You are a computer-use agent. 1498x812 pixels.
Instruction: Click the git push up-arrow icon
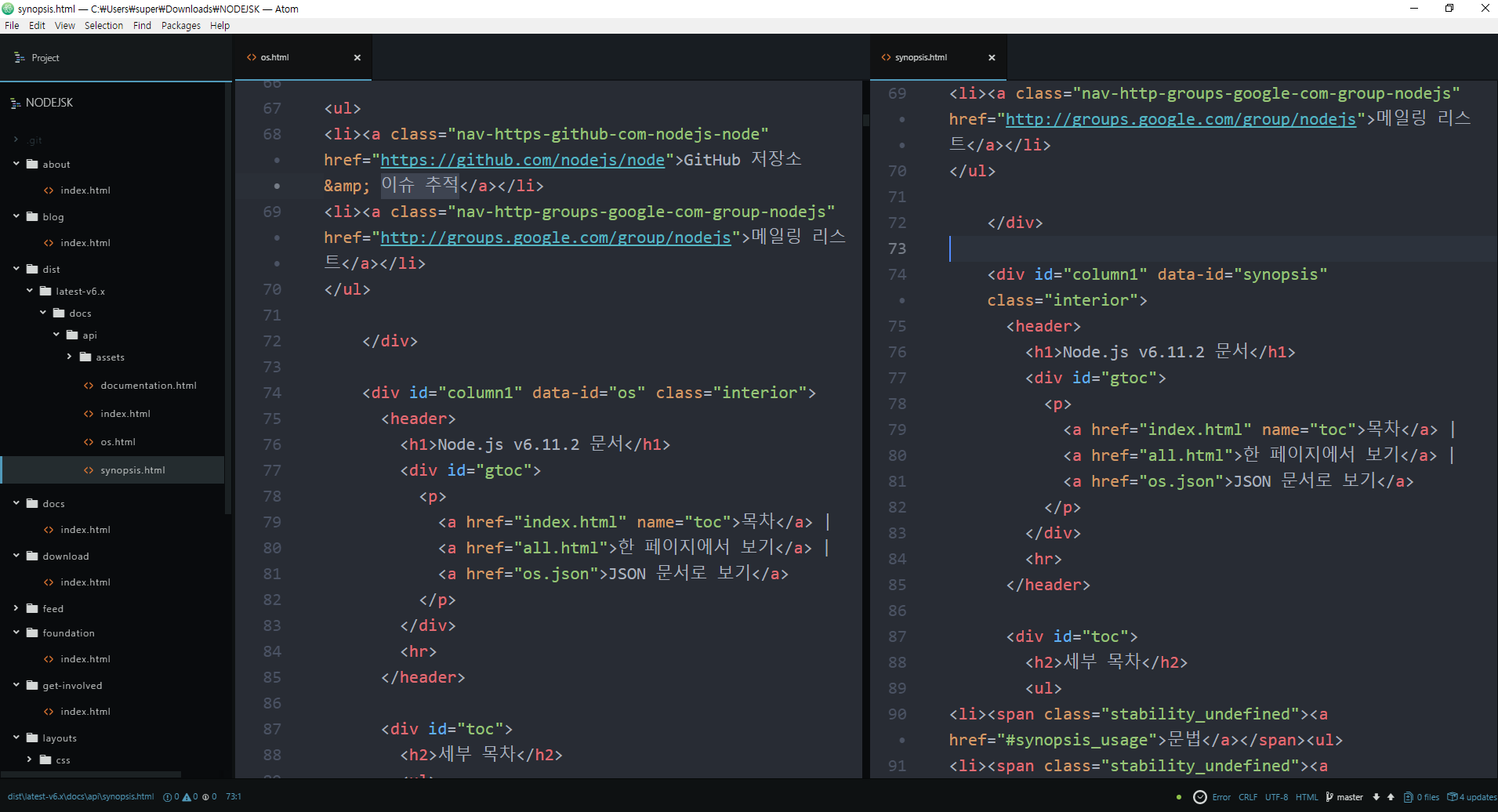(x=1391, y=797)
